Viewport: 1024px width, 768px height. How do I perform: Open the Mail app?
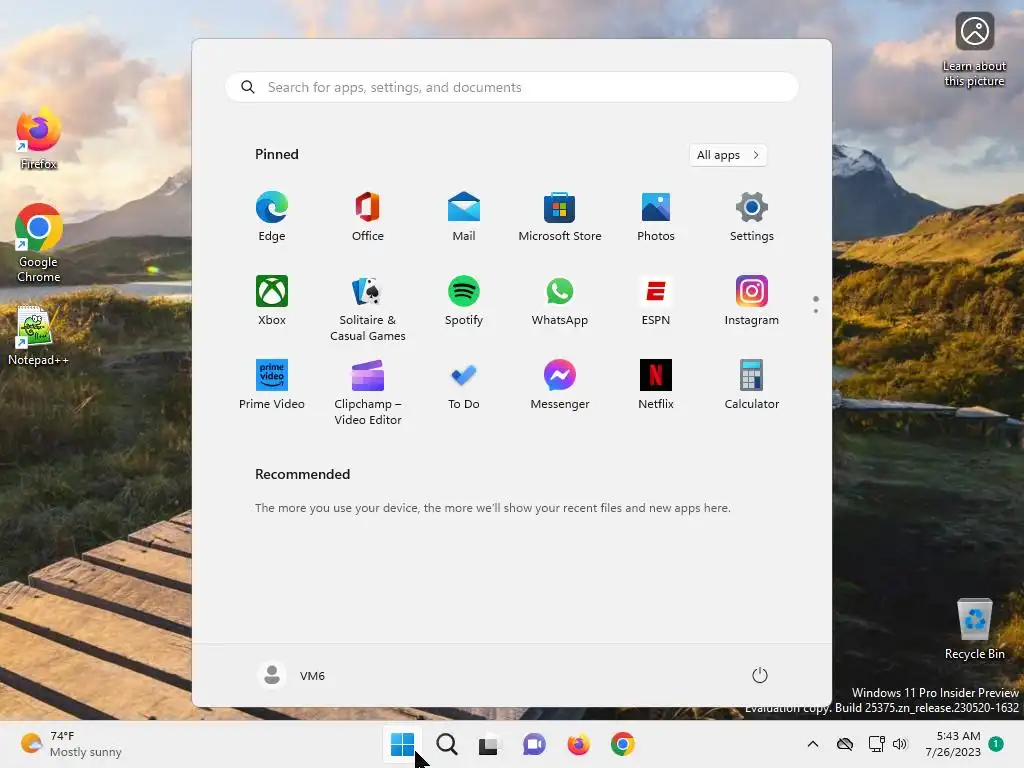tap(464, 217)
